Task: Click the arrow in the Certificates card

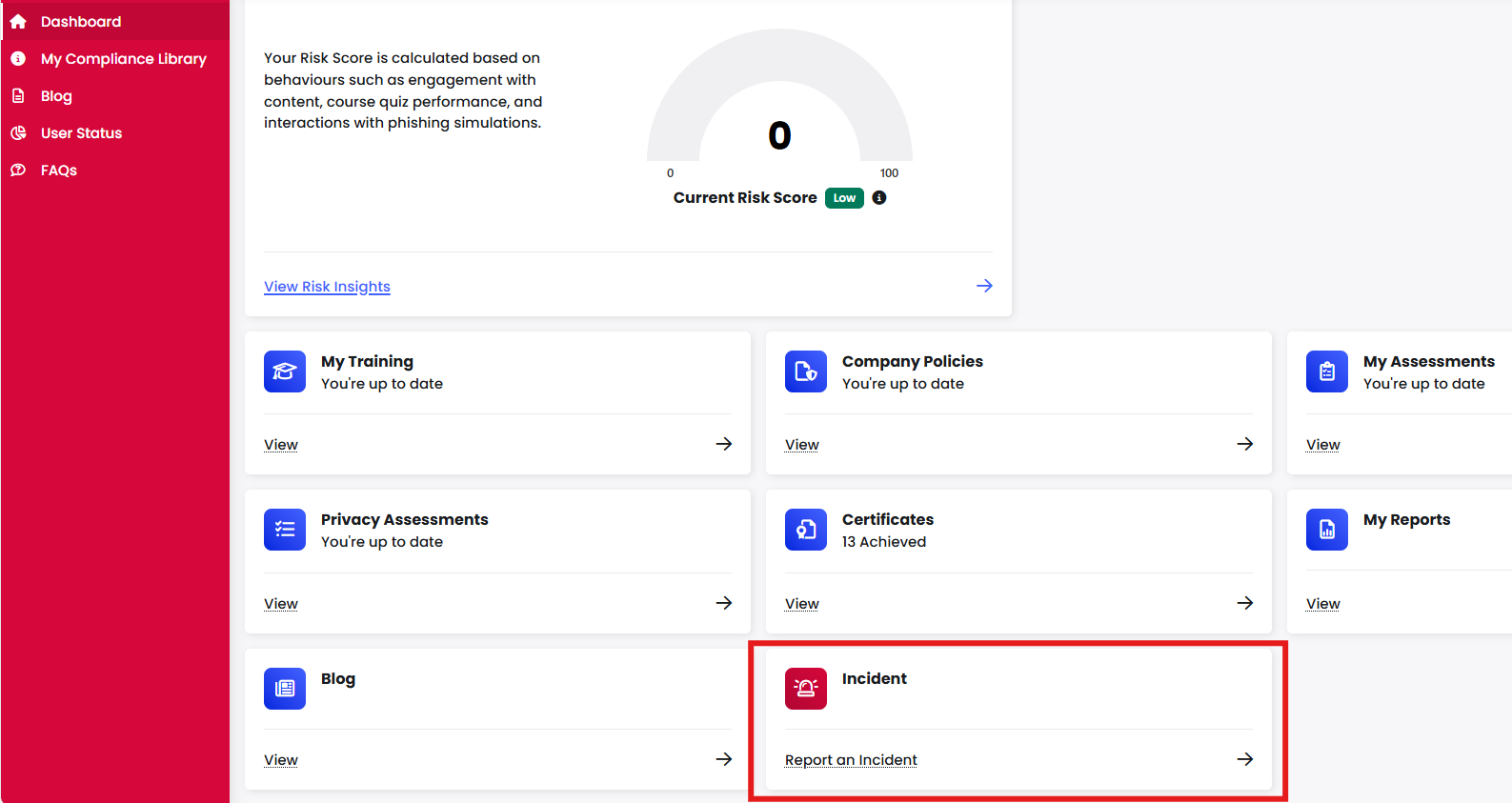Action: 1245,603
